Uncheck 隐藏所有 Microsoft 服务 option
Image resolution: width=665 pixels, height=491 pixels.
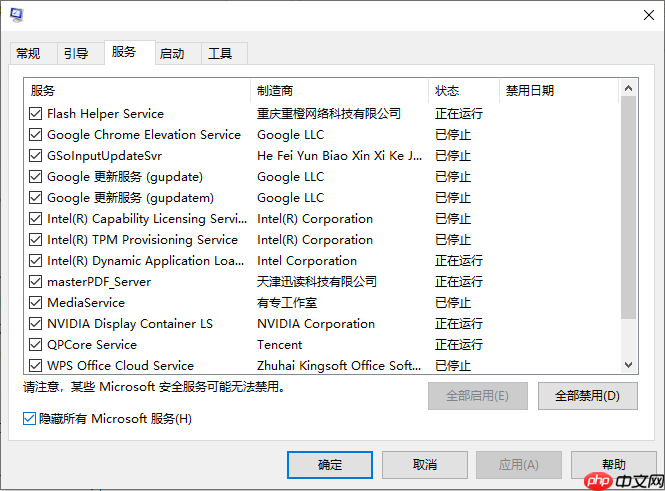pyautogui.click(x=30, y=419)
